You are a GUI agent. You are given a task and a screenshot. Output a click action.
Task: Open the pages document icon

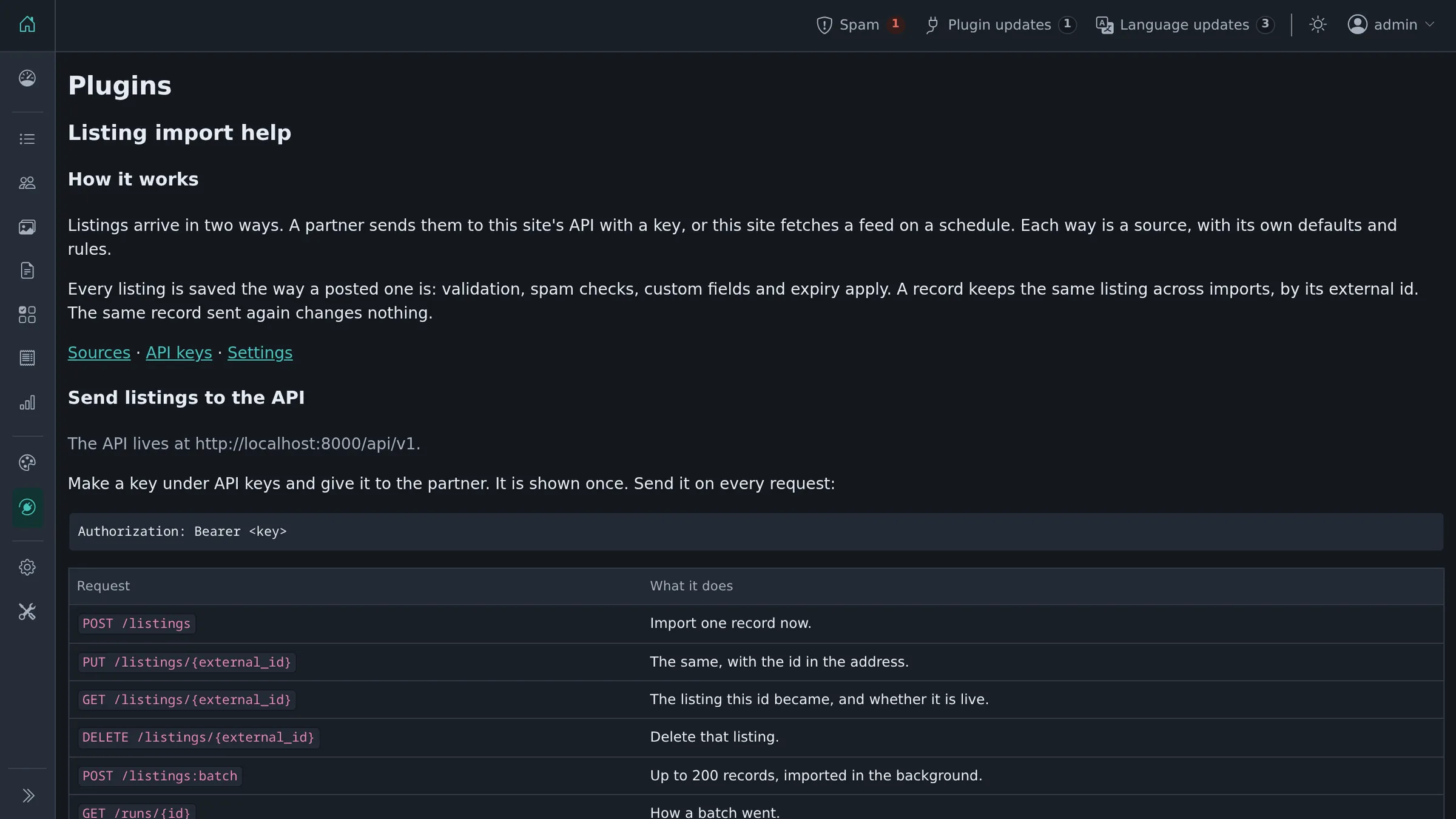(x=27, y=271)
